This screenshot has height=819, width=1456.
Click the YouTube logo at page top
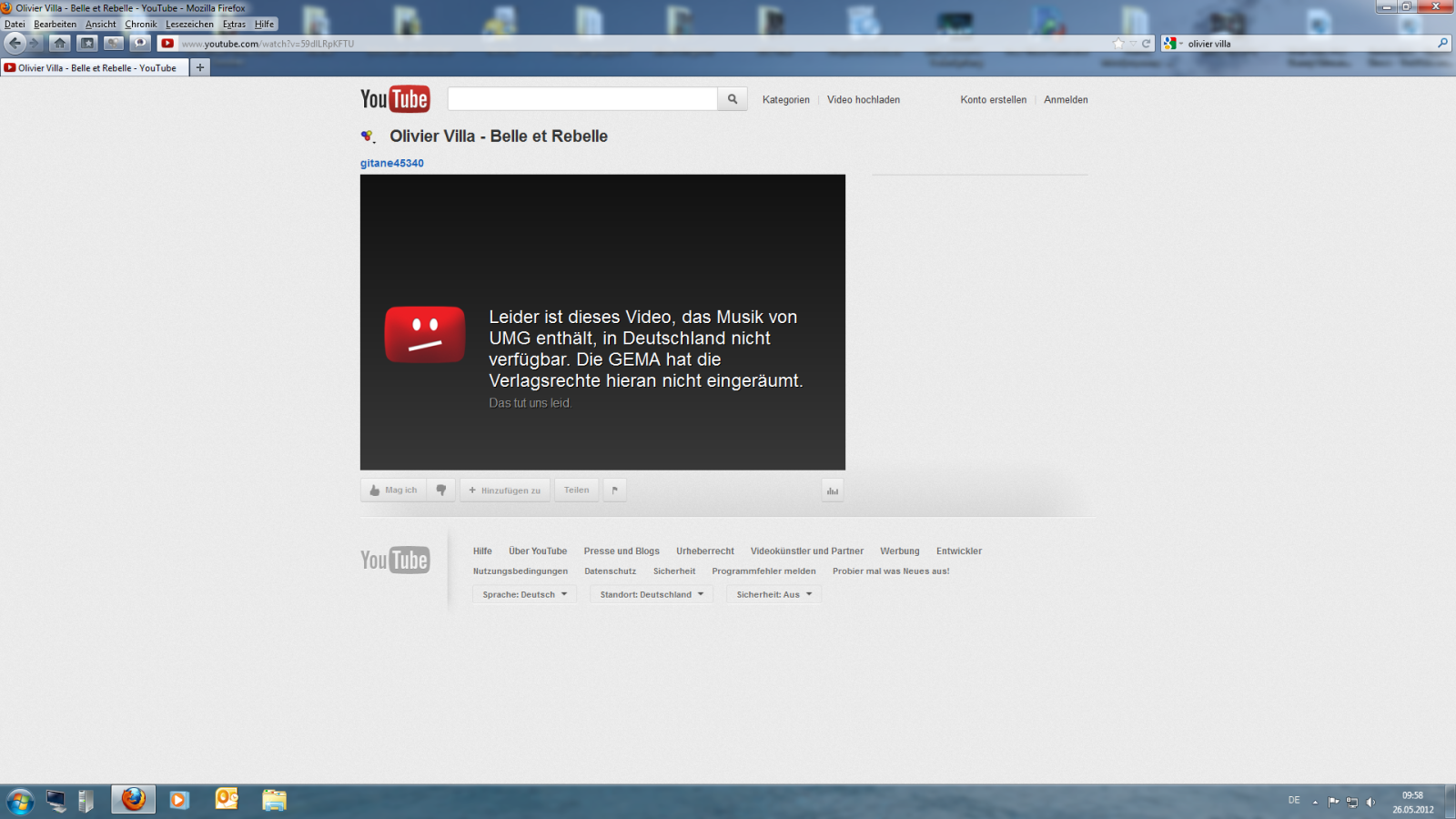pyautogui.click(x=395, y=99)
